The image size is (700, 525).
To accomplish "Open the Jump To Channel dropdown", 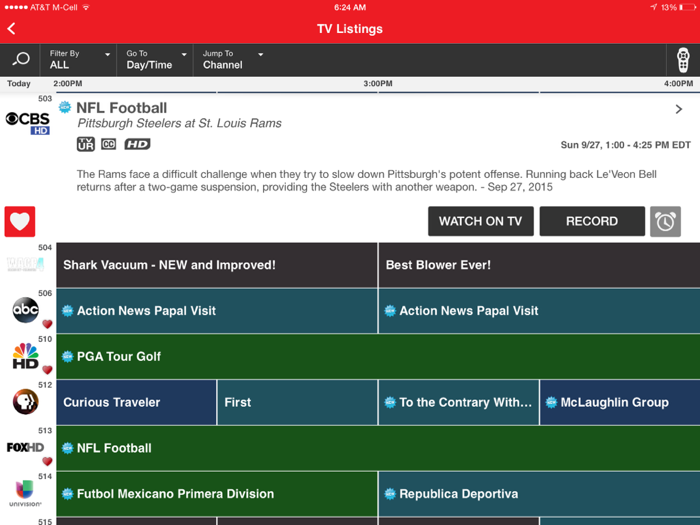I will click(232, 60).
